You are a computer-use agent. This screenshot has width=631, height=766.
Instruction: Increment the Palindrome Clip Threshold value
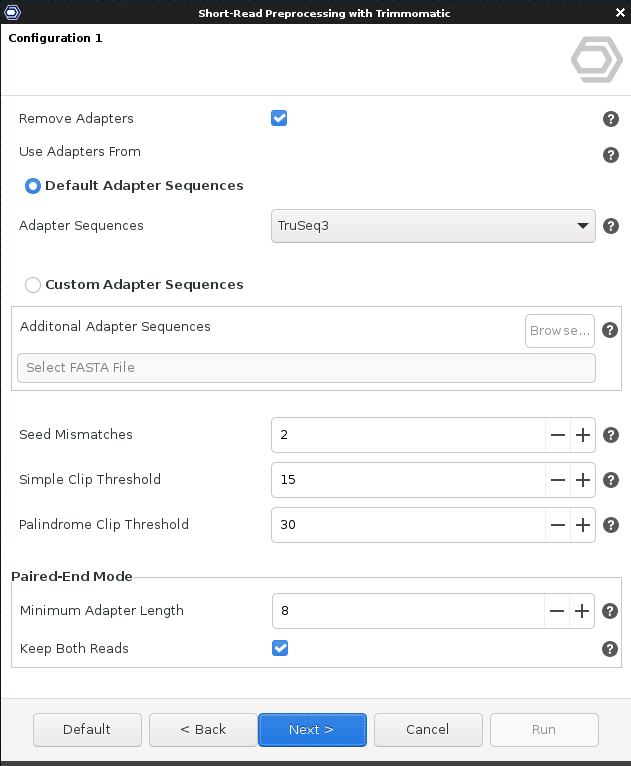point(583,525)
